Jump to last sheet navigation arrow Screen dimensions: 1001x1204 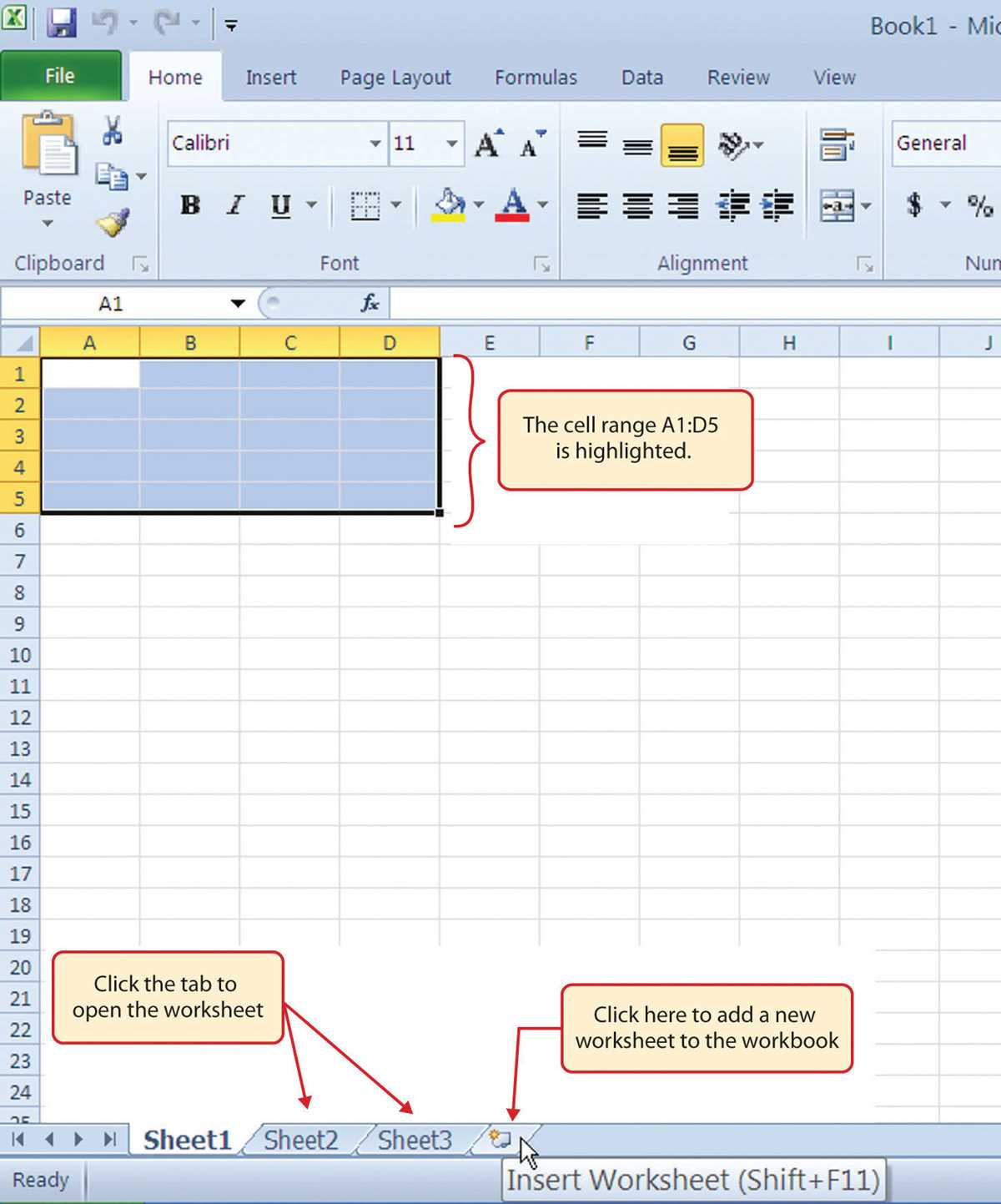[109, 1139]
